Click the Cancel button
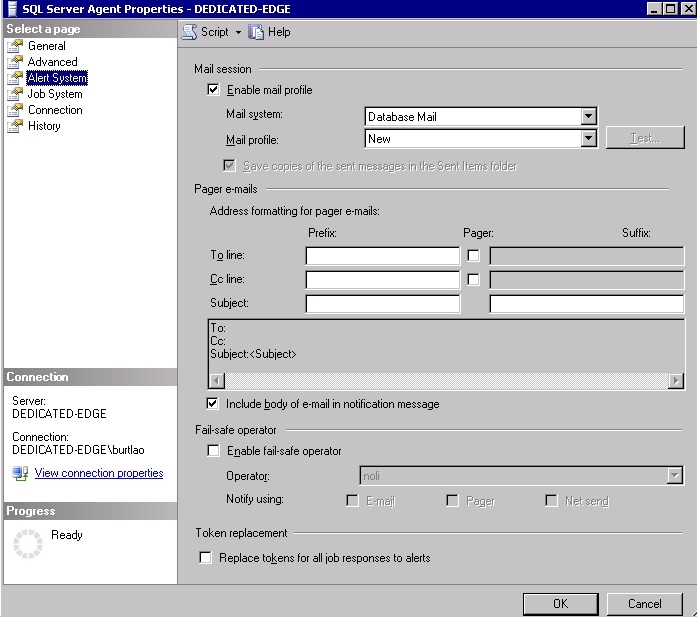The width and height of the screenshot is (697, 617). pyautogui.click(x=645, y=604)
